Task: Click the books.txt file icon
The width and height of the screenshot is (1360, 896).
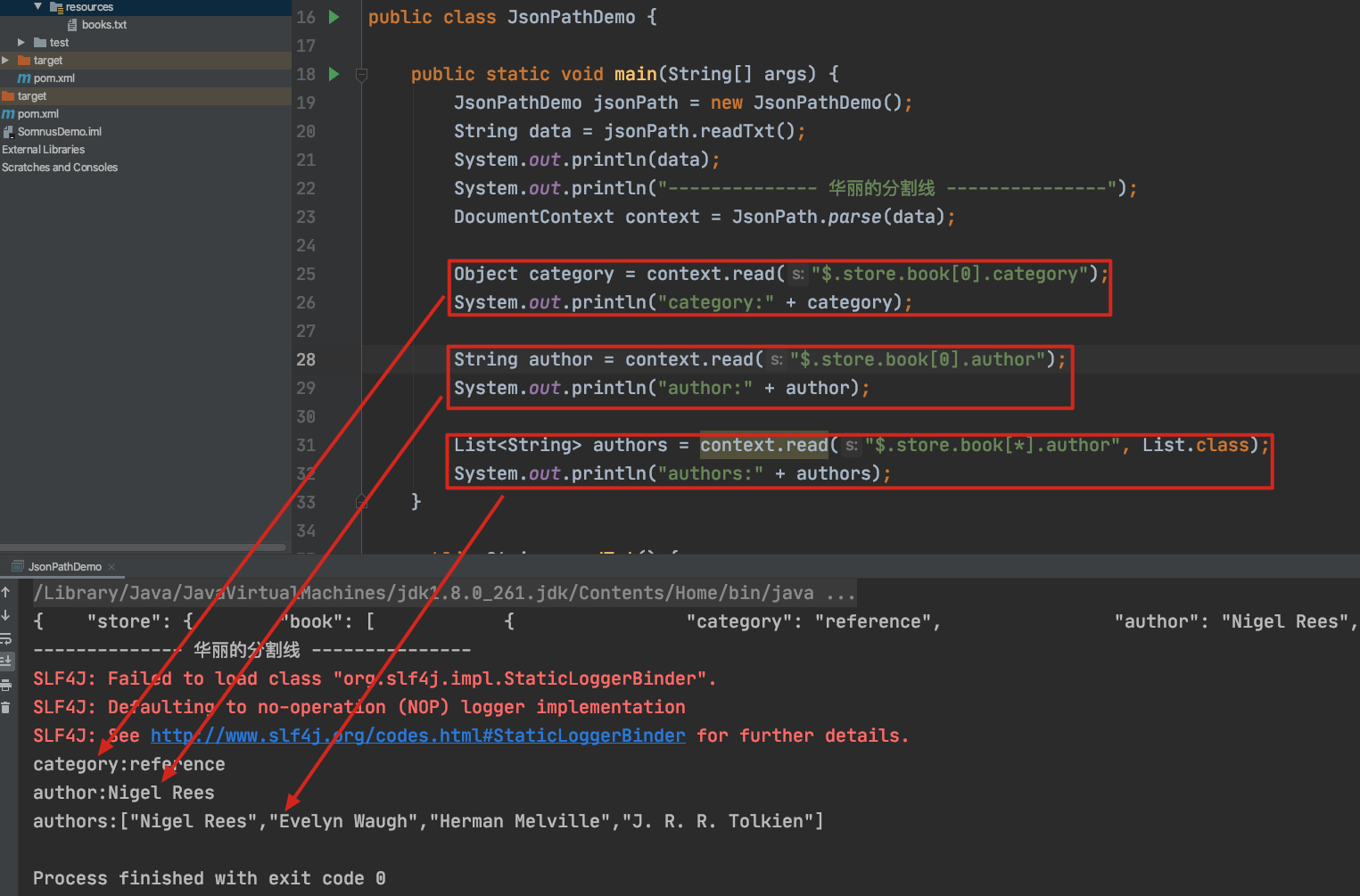Action: point(72,25)
